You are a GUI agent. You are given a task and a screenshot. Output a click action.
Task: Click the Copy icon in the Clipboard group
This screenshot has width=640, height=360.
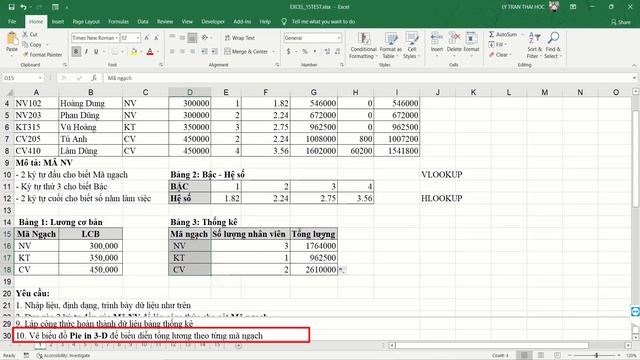pyautogui.click(x=25, y=44)
